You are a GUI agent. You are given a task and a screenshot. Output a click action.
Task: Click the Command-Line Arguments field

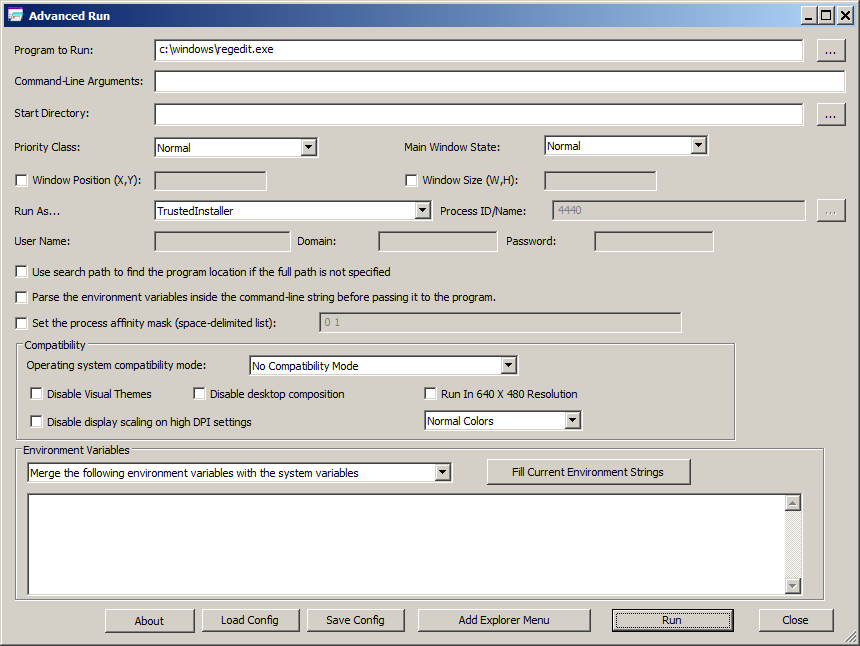click(500, 81)
